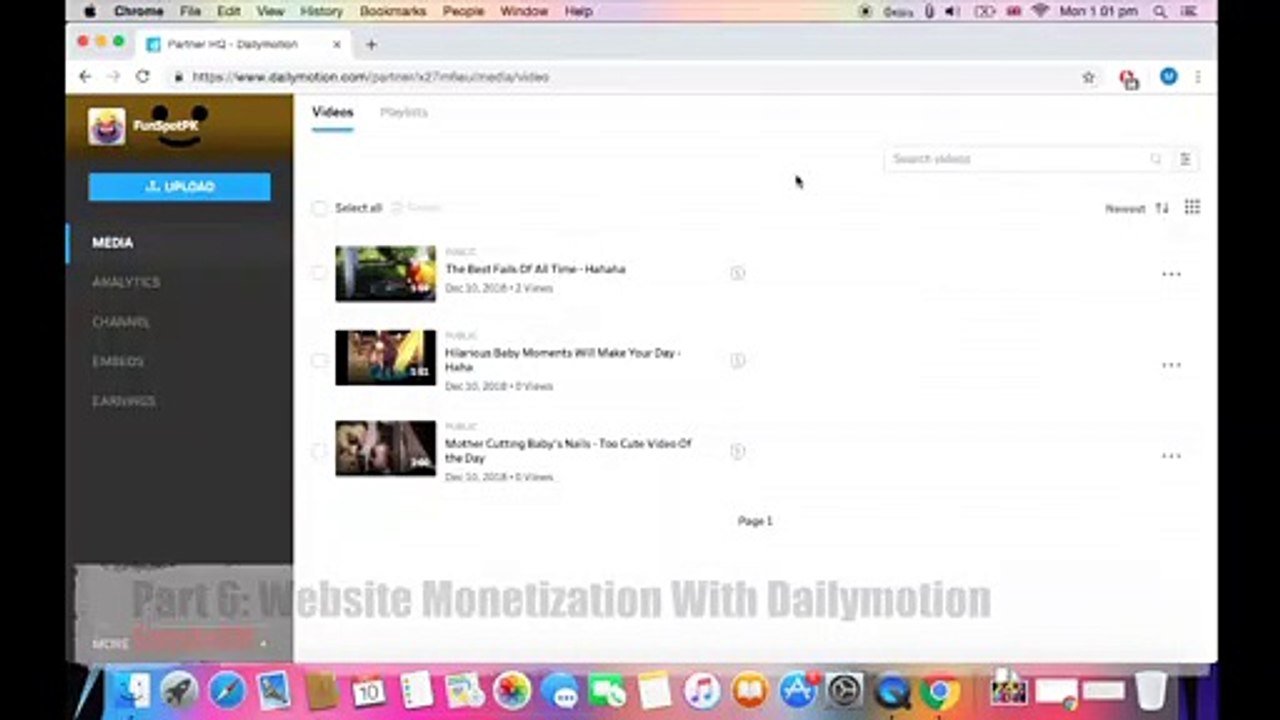Open the Chrome menu in menu bar
The height and width of the screenshot is (720, 1280).
pyautogui.click(x=139, y=11)
